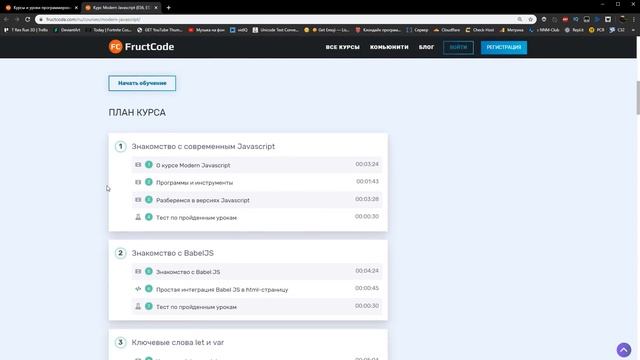The width and height of the screenshot is (640, 360).
Task: Click duration '00:04:24'
Action: (x=367, y=271)
